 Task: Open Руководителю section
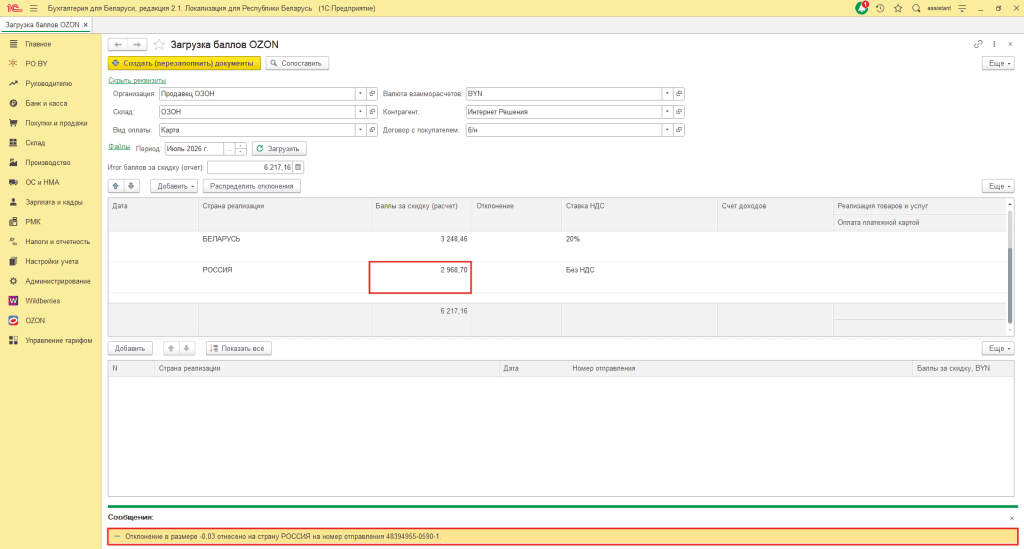[x=48, y=84]
